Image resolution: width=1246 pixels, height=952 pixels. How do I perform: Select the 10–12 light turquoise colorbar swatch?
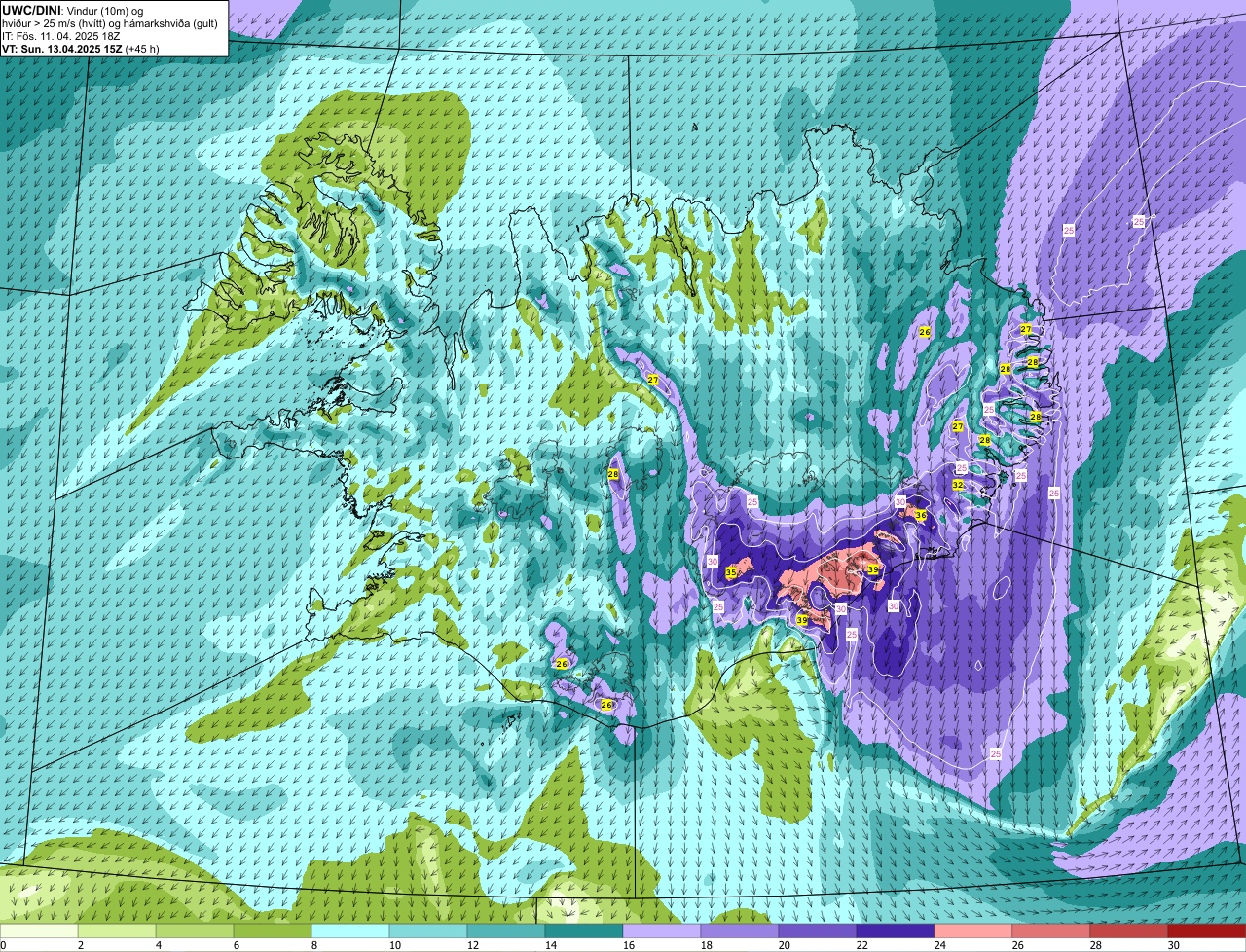click(428, 931)
